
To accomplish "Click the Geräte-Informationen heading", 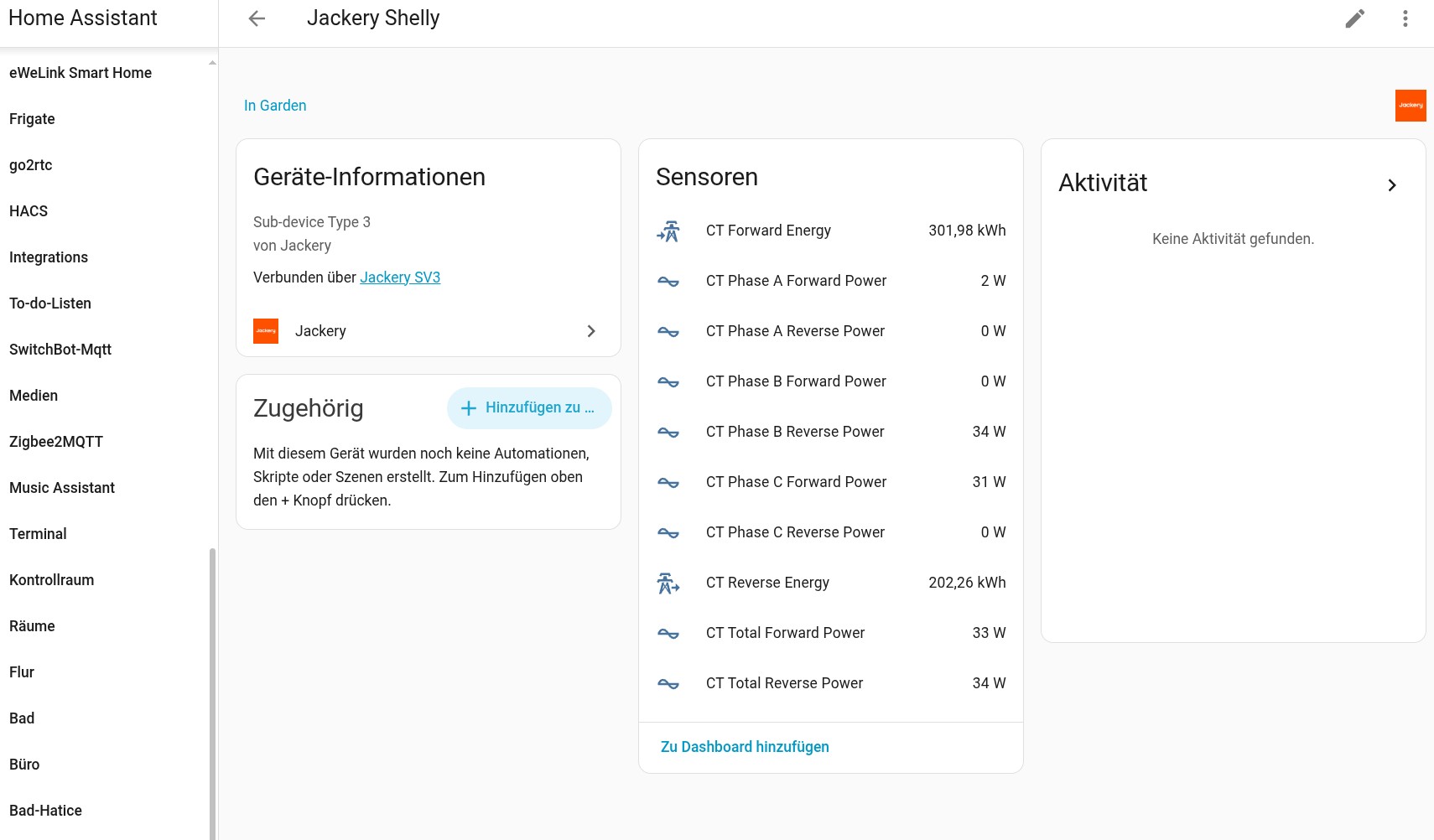I will pos(369,177).
